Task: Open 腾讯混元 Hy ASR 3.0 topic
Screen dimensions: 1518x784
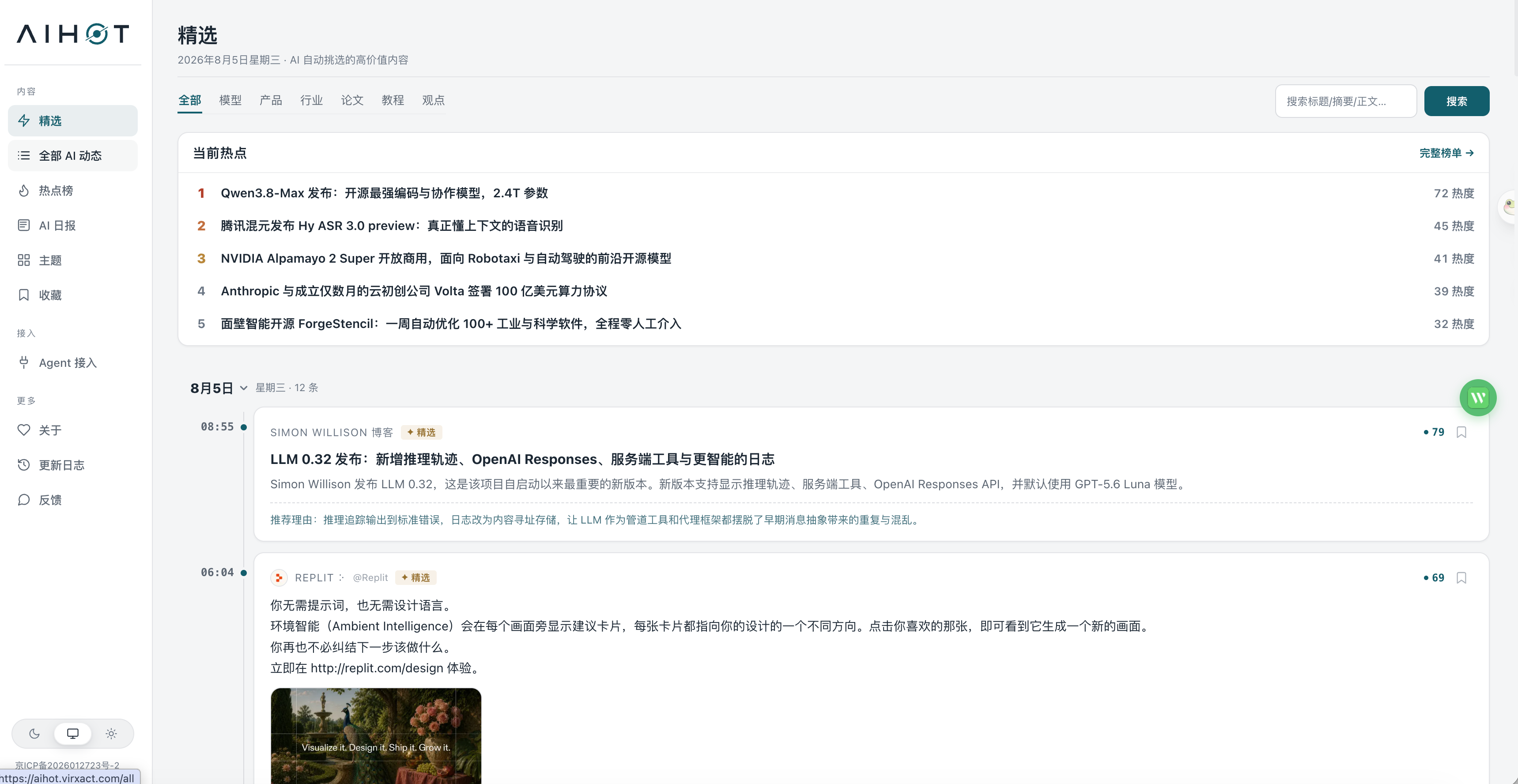Action: (x=392, y=226)
